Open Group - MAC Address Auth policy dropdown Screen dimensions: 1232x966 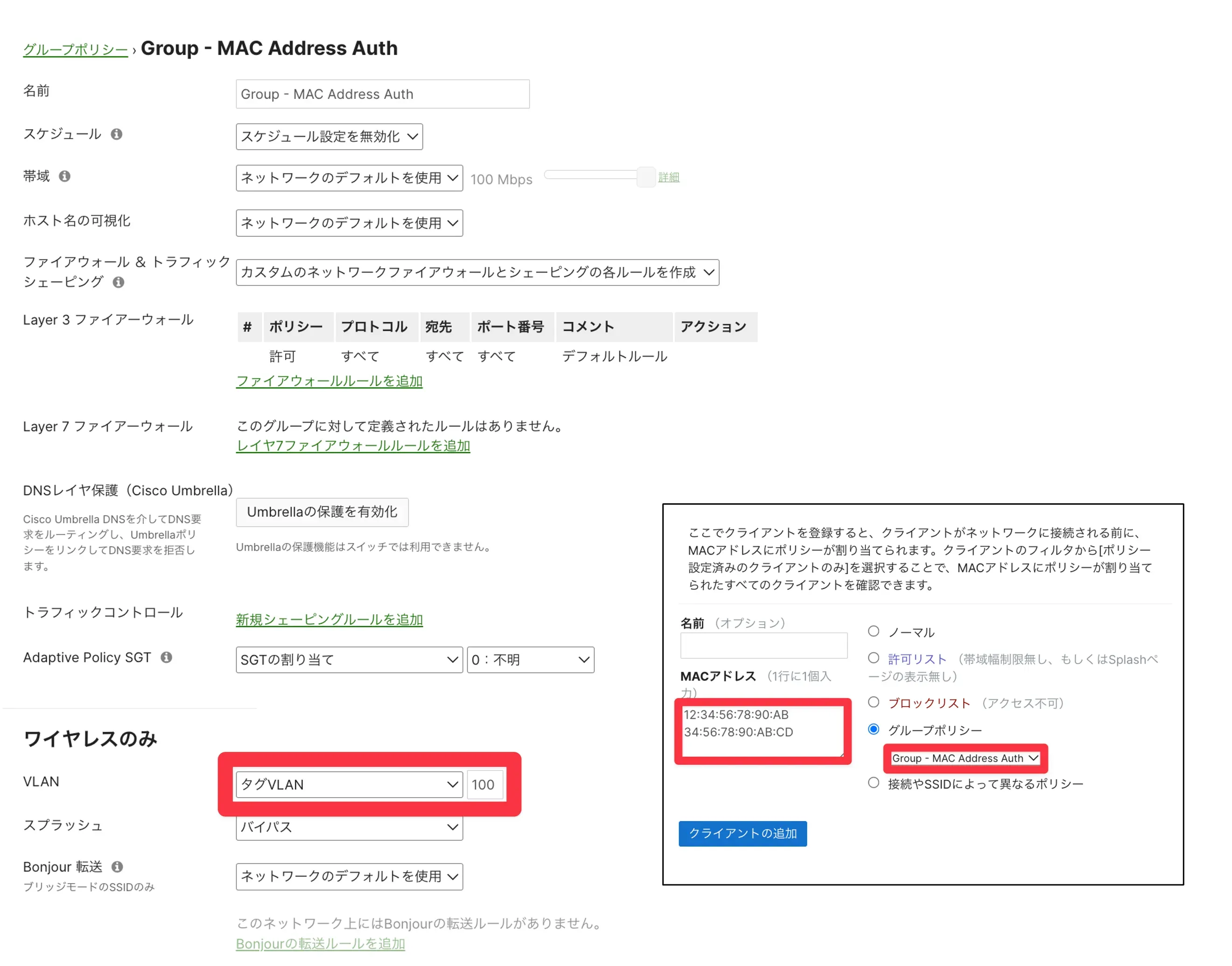[x=966, y=759]
